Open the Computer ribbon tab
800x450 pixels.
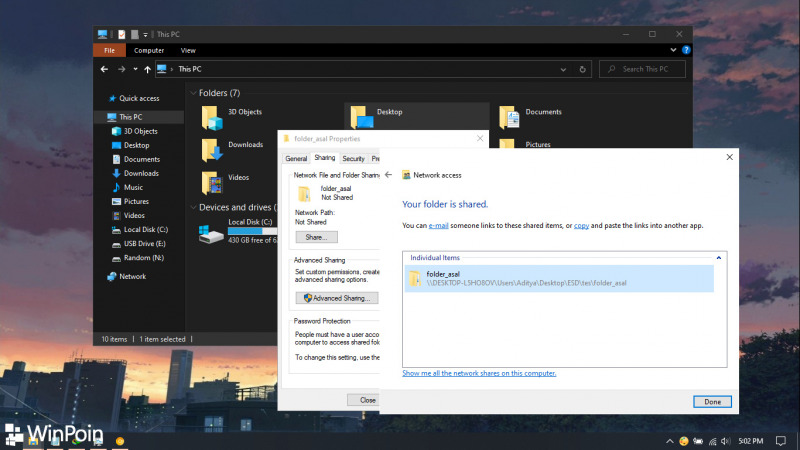pyautogui.click(x=149, y=50)
